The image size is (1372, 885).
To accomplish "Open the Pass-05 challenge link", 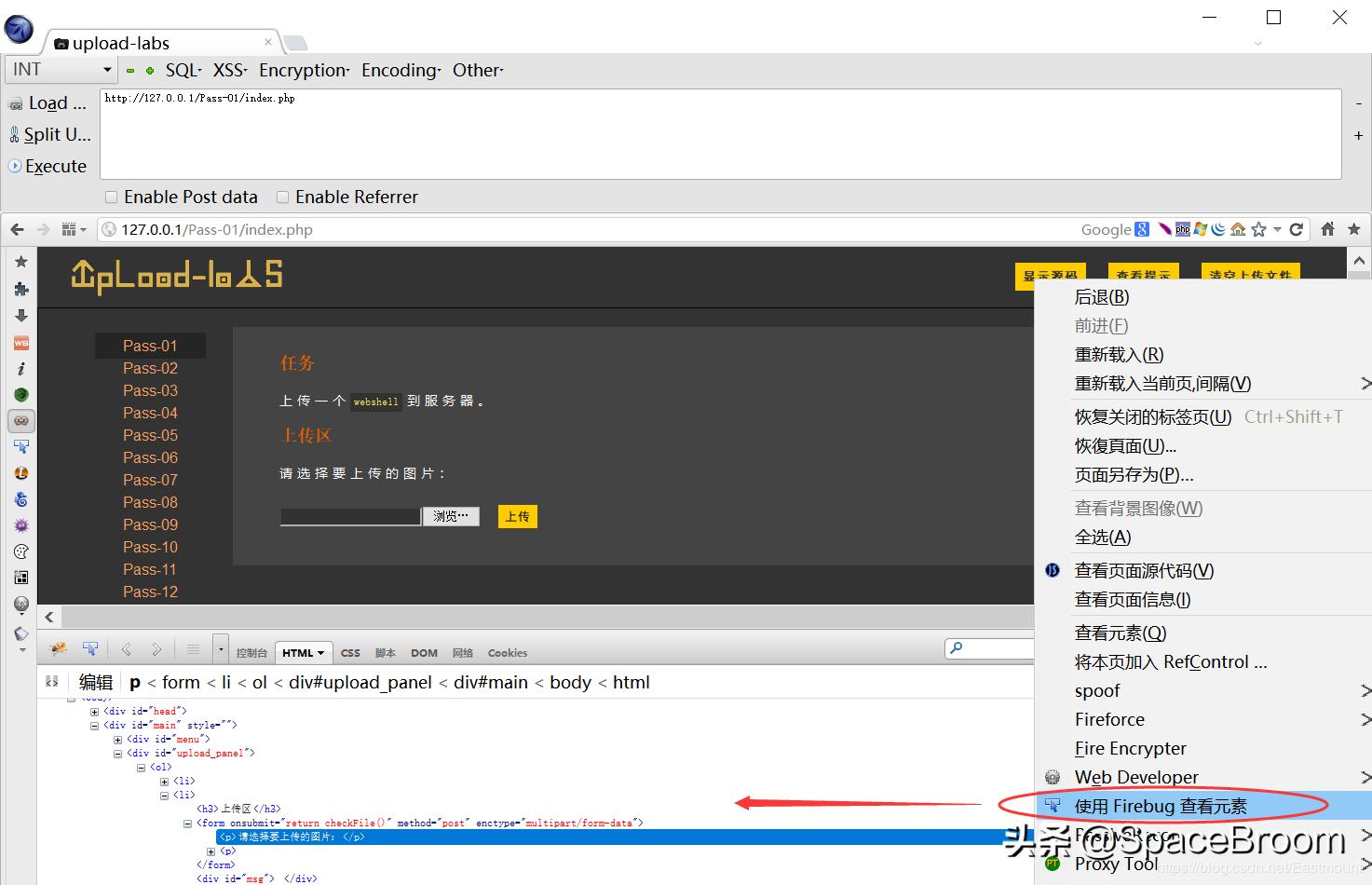I will (x=150, y=435).
